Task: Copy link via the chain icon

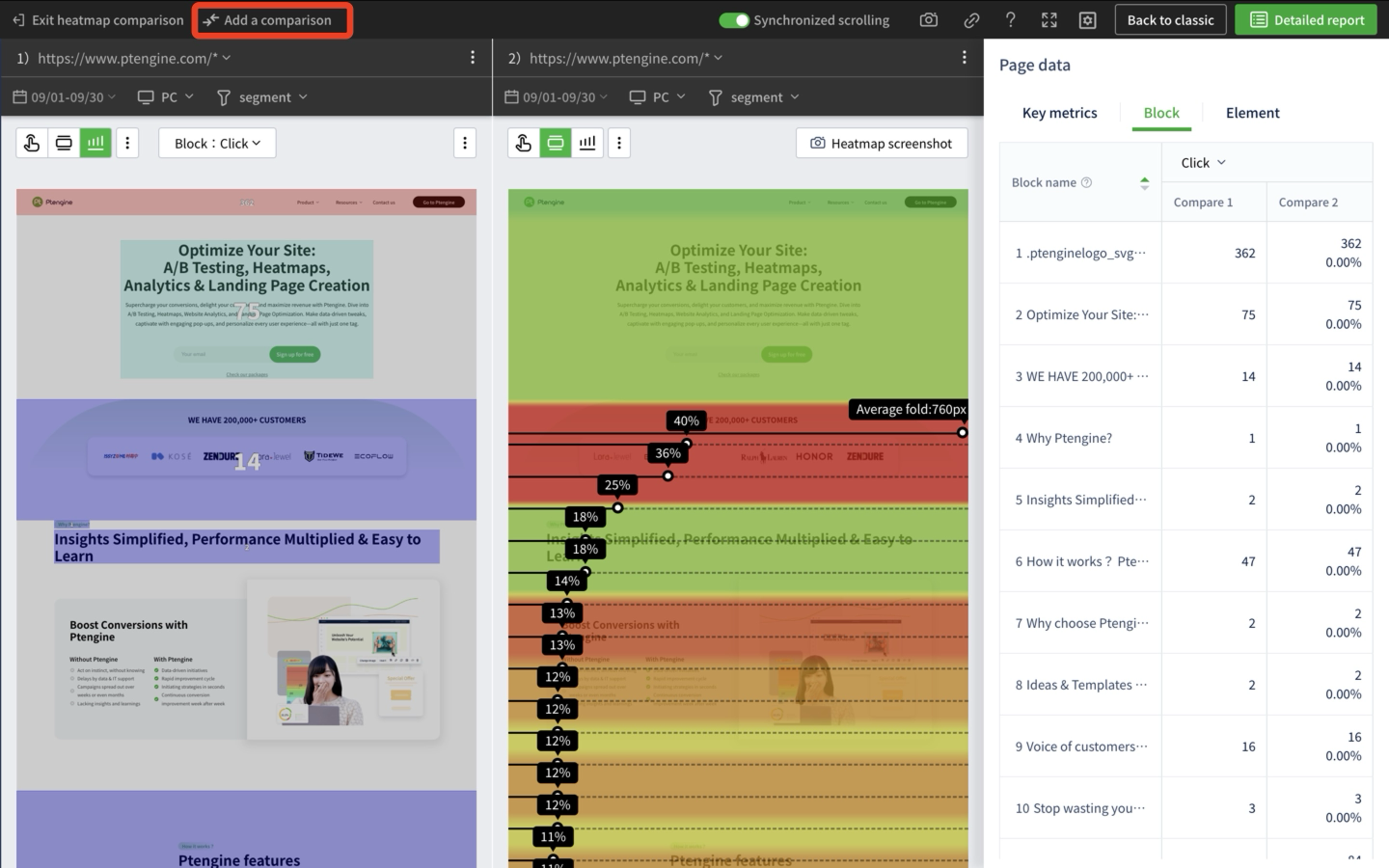Action: 971,20
